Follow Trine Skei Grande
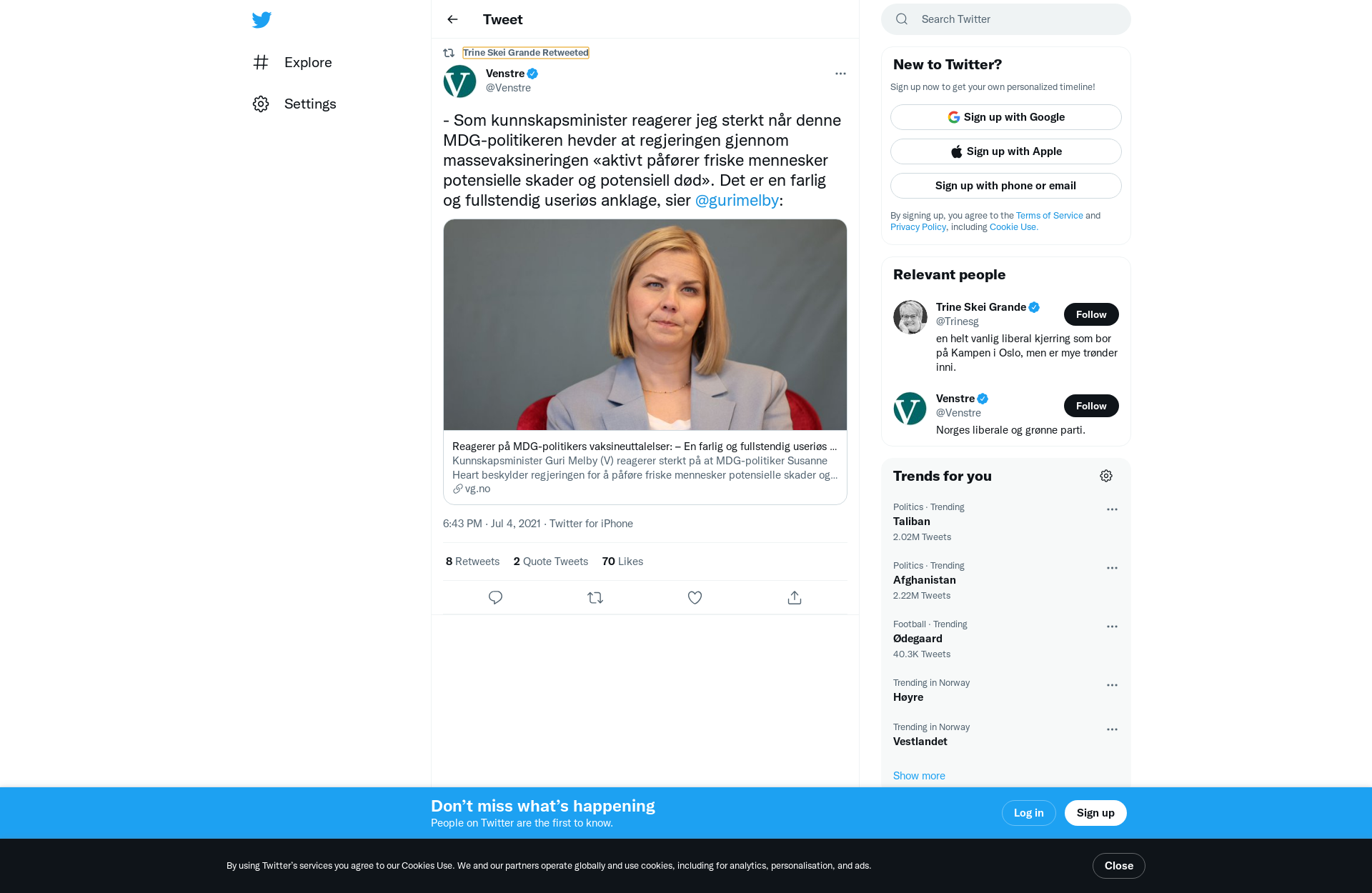 coord(1091,314)
